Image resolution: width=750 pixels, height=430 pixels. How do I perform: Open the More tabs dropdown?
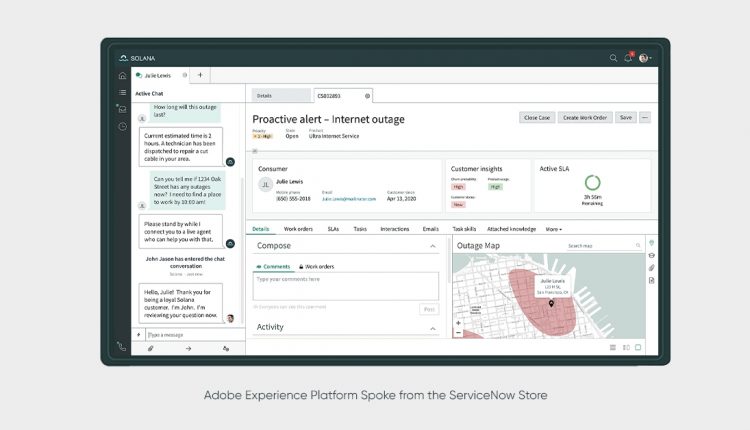553,230
